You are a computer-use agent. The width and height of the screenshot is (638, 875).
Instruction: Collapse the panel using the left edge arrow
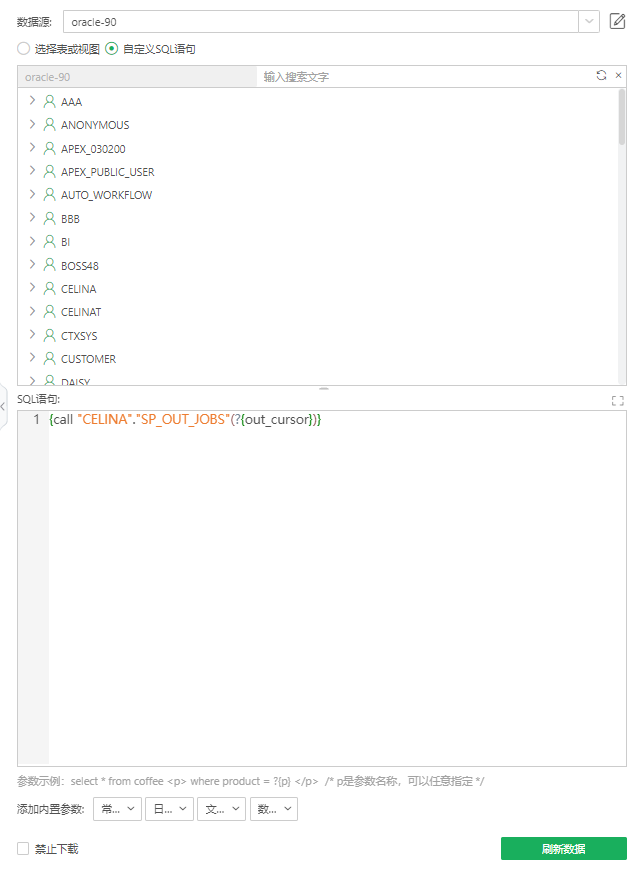coord(5,406)
